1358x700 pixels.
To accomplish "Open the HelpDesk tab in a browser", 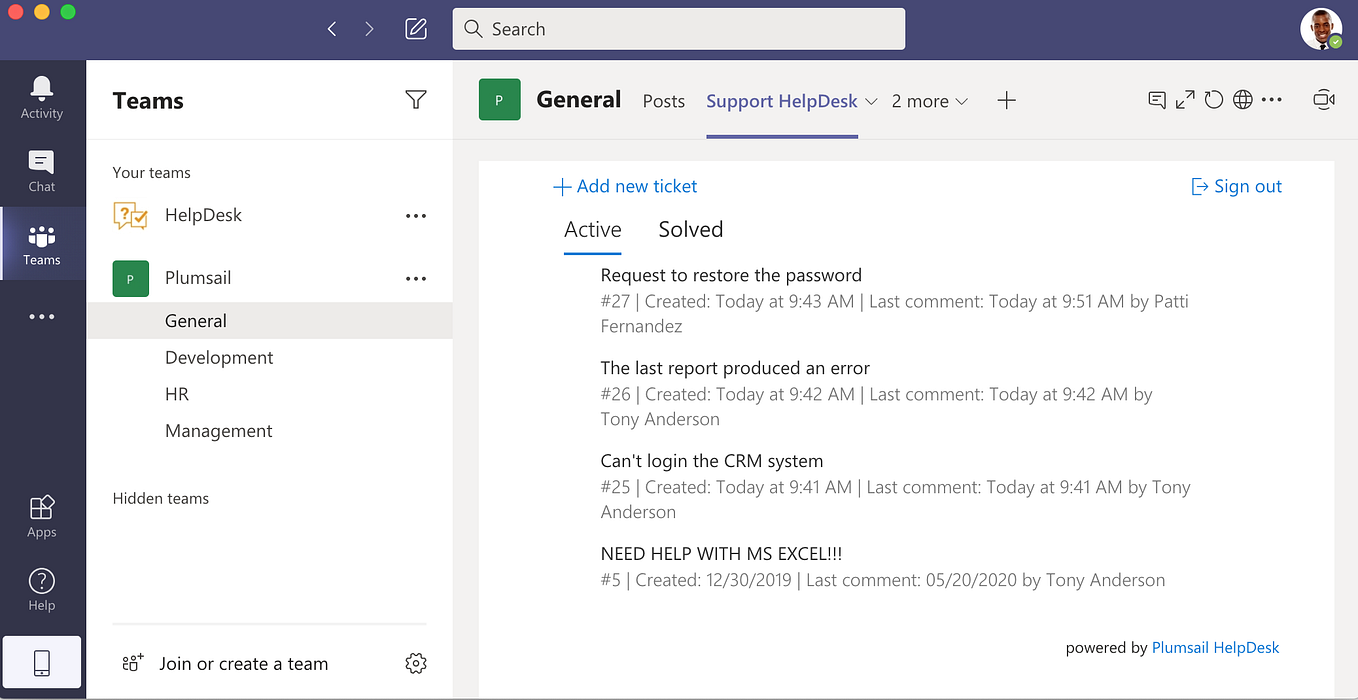I will click(1242, 99).
